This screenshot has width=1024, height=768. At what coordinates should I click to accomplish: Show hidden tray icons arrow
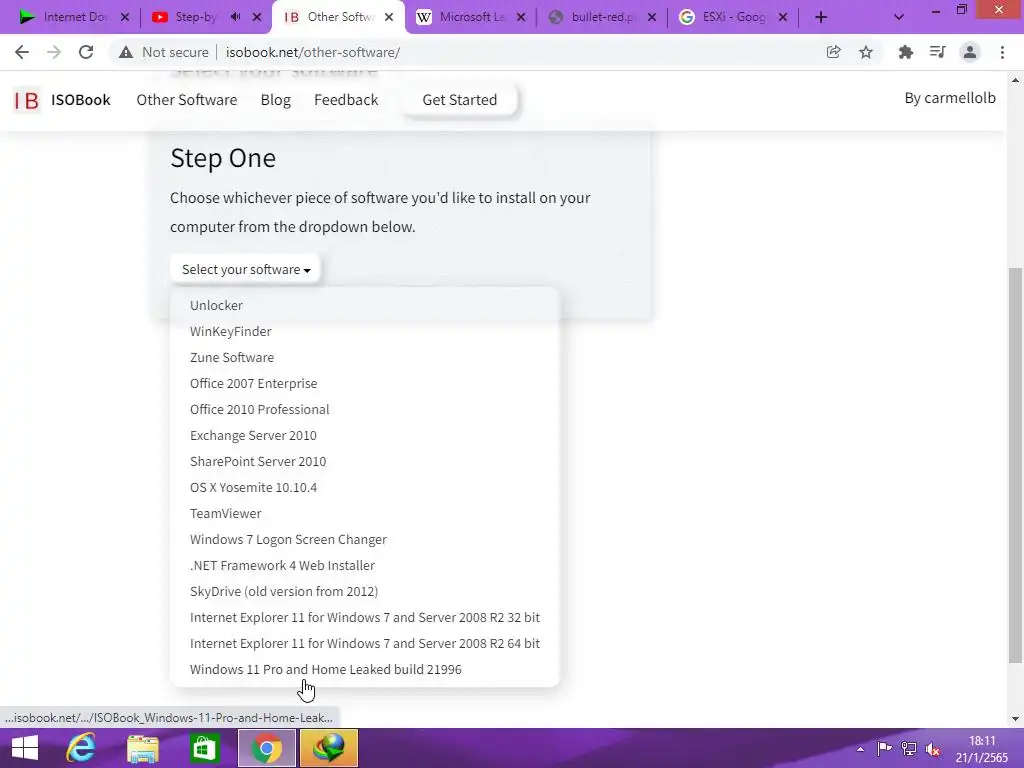click(x=860, y=749)
